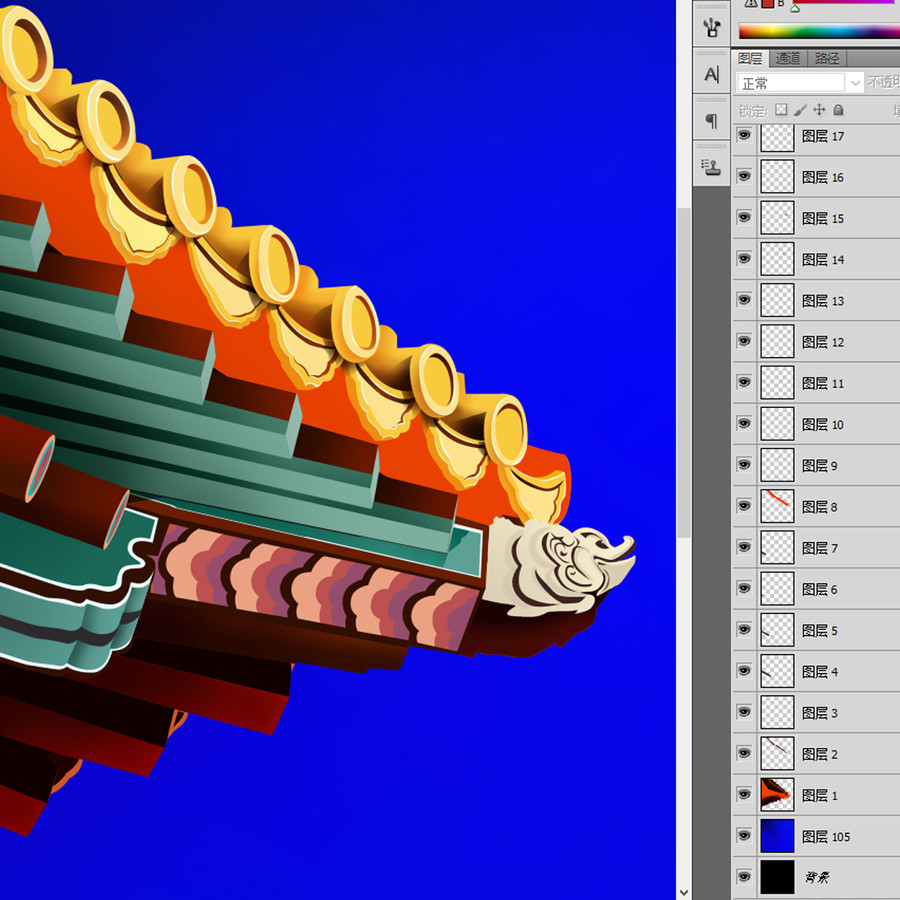Select the layer named 图层 3
The image size is (900, 900).
[x=819, y=713]
